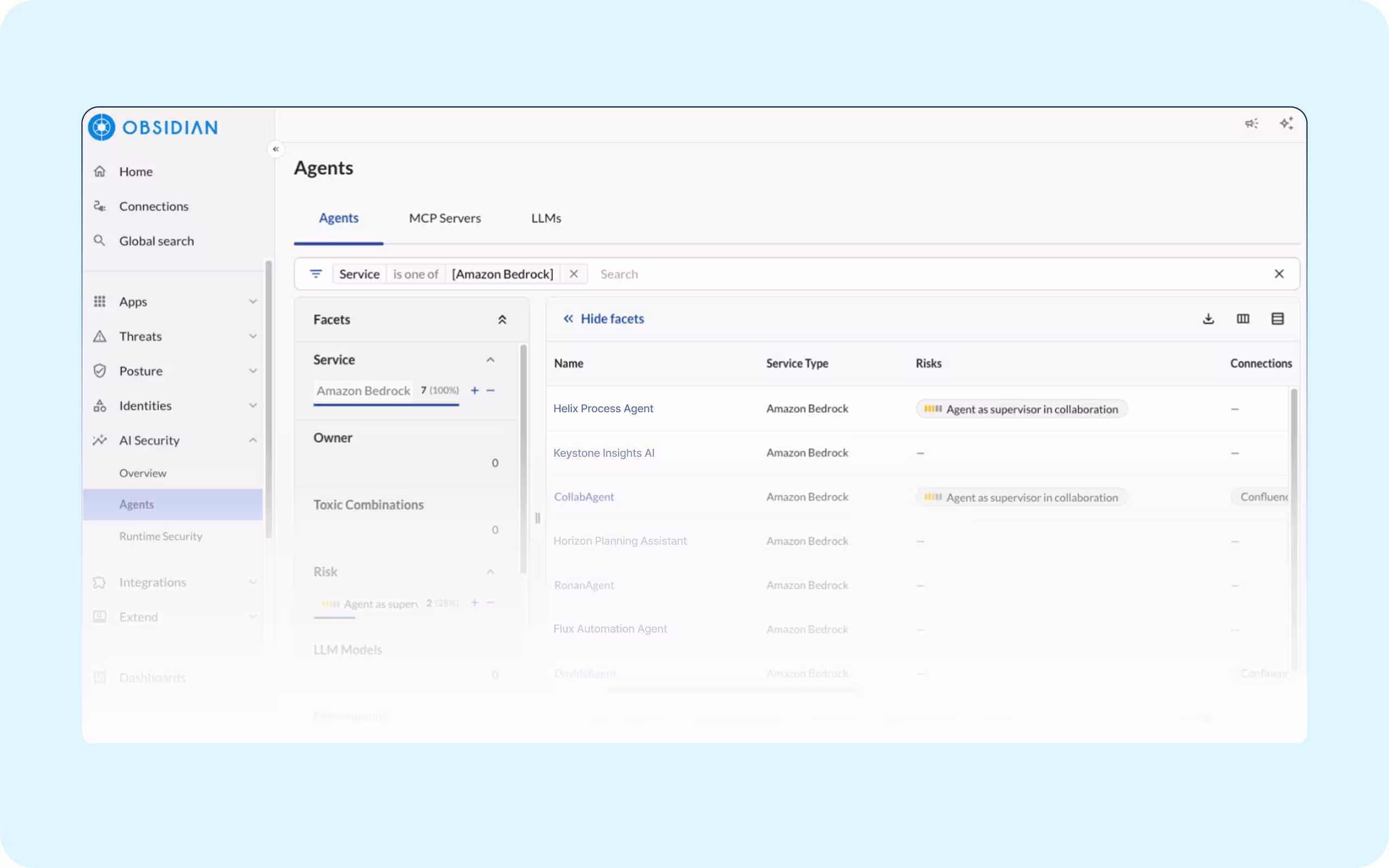Switch to the Agents tab
Viewport: 1389px width, 868px height.
(339, 218)
